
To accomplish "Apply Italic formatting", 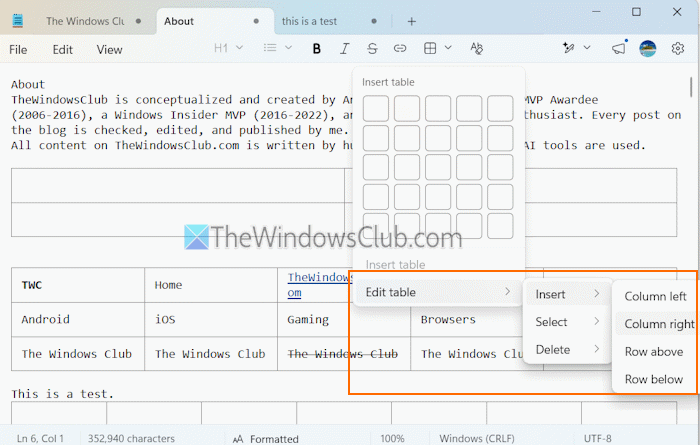I will 344,48.
